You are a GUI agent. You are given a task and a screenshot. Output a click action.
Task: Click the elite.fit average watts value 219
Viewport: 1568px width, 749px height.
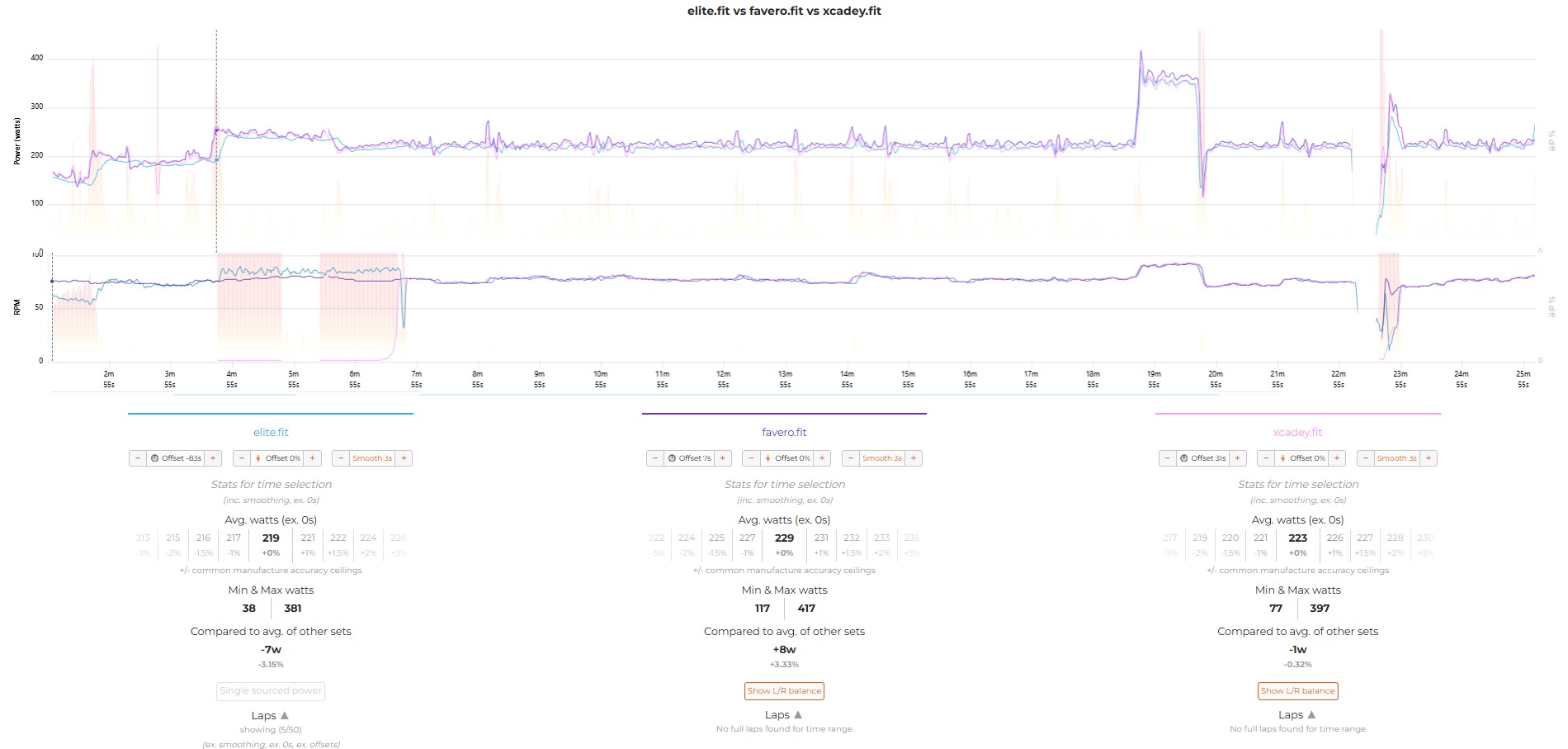pyautogui.click(x=271, y=538)
